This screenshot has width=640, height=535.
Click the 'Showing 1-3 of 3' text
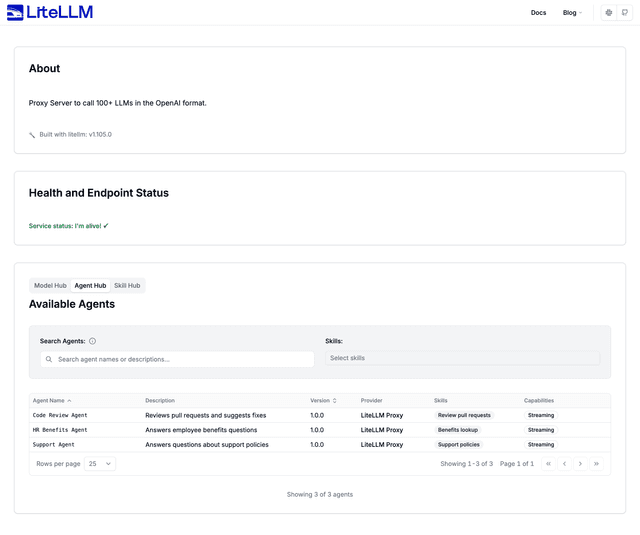tap(467, 464)
